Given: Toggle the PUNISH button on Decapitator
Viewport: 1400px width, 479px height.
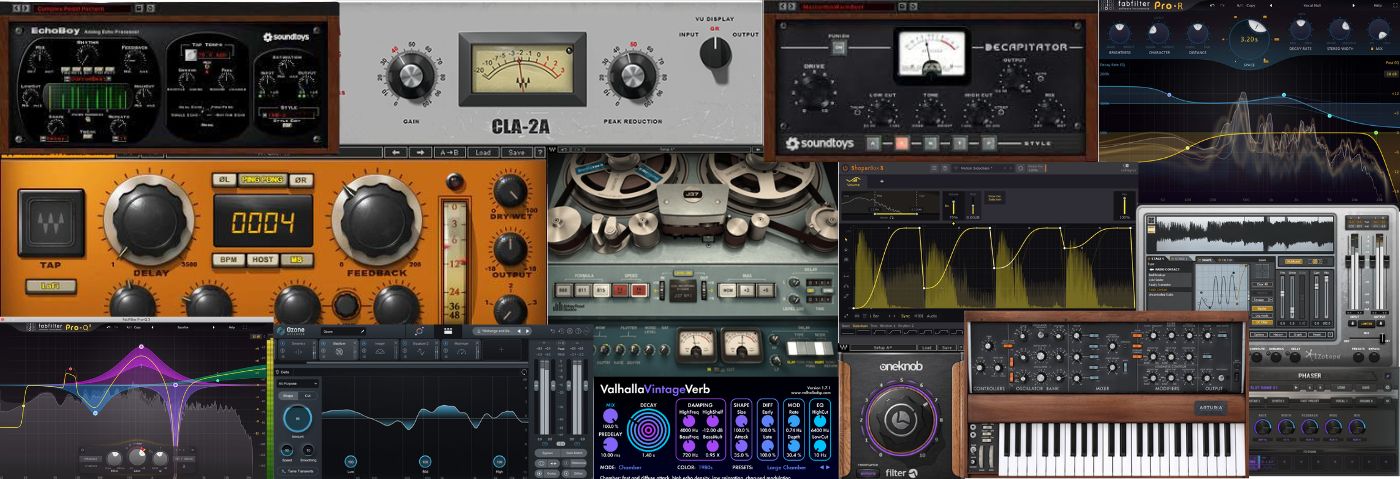Looking at the screenshot, I should pos(841,46).
